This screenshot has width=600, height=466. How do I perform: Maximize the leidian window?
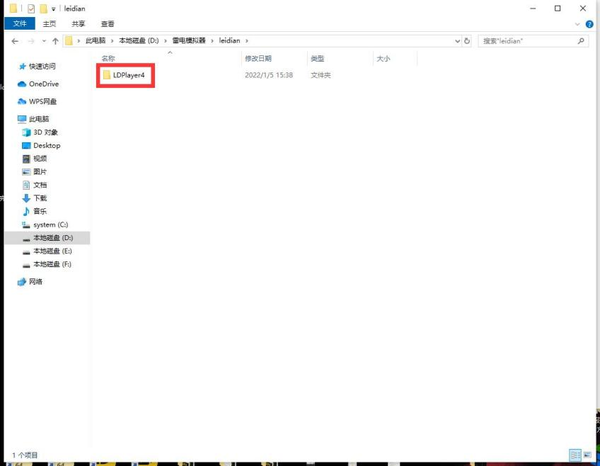tap(558, 8)
